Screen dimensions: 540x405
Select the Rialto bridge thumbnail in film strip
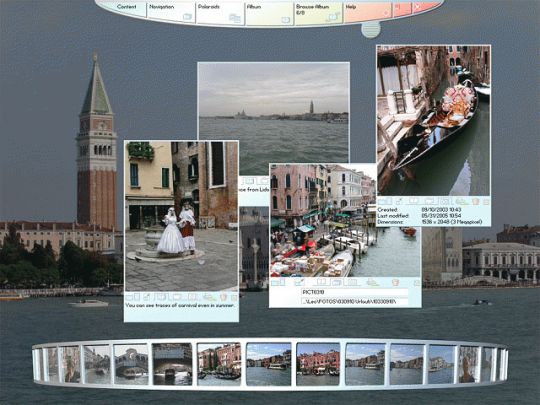131,364
